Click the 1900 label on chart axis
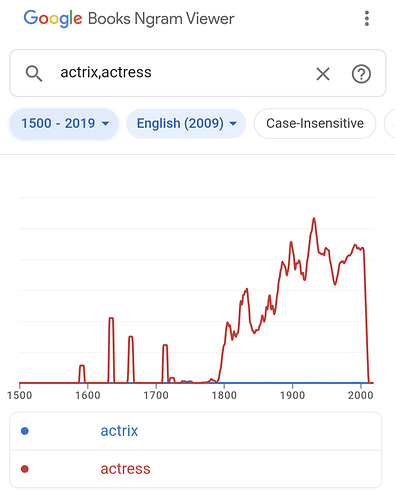 click(x=292, y=395)
